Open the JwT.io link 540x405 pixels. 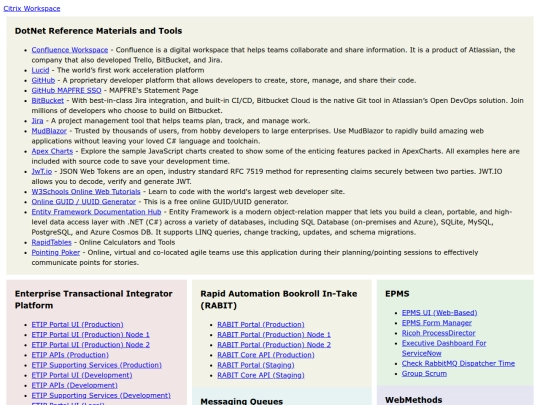point(42,172)
